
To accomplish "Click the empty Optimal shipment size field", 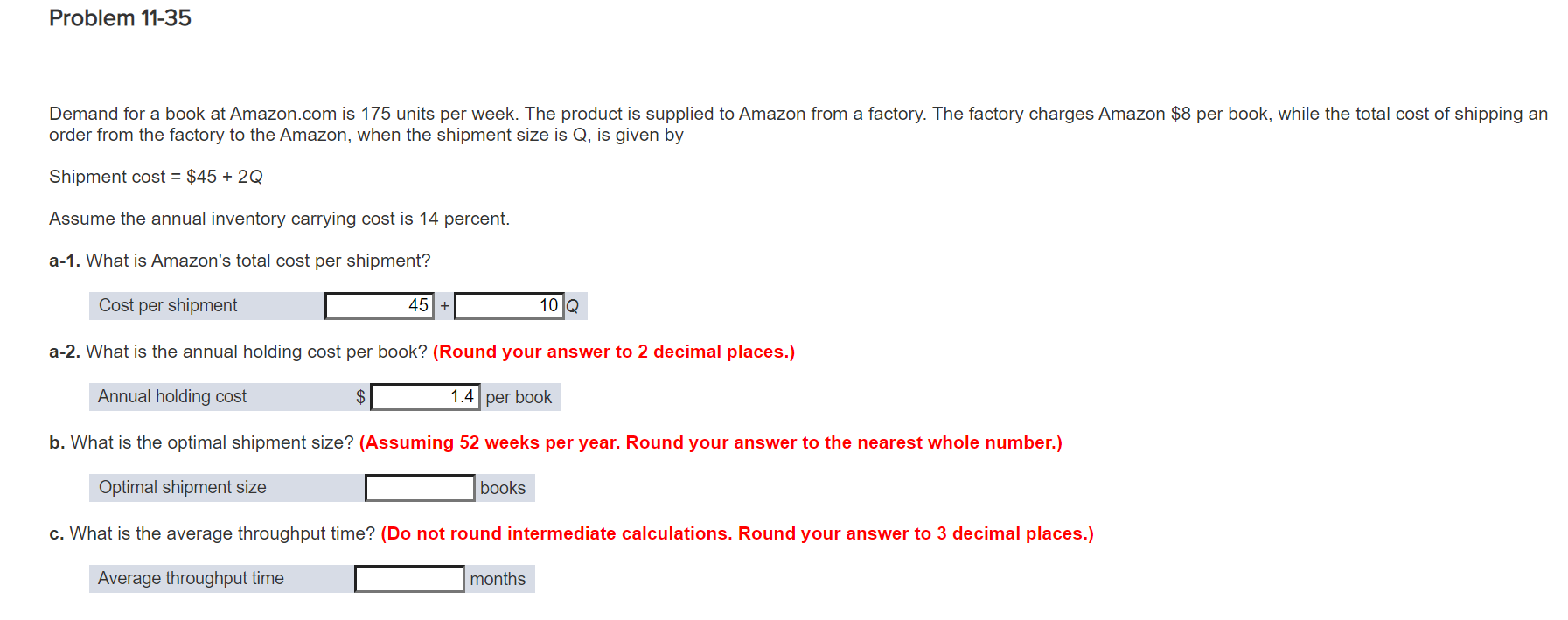I will coord(419,486).
